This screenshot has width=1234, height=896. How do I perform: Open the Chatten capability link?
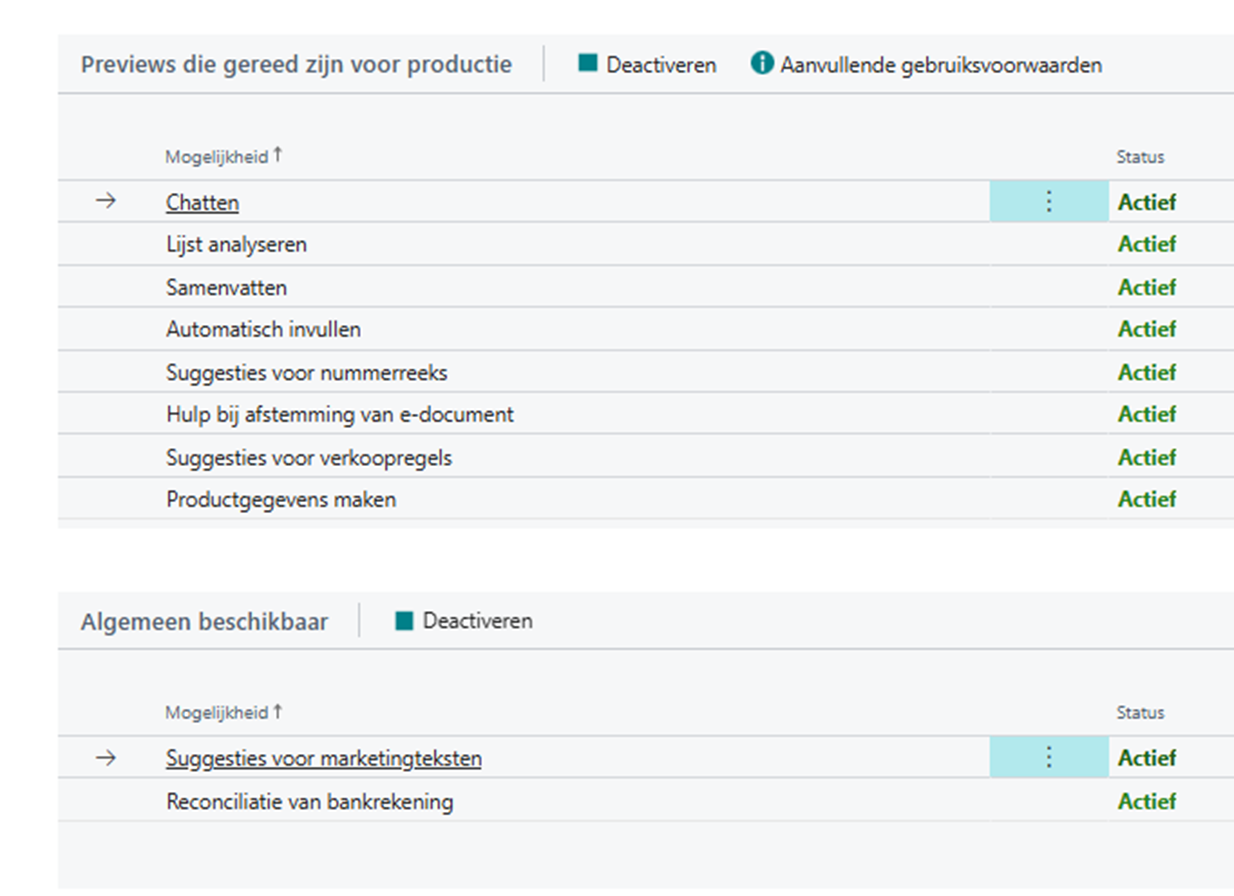[x=202, y=203]
